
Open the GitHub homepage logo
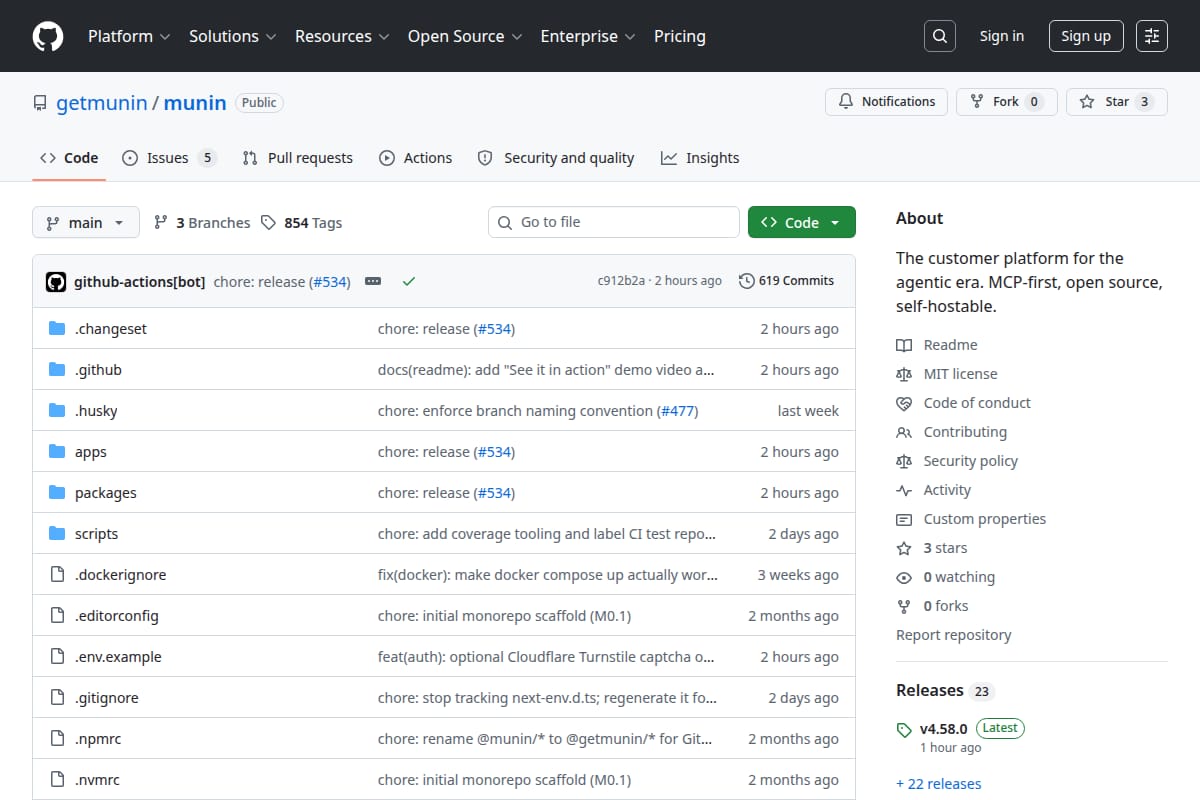point(48,36)
